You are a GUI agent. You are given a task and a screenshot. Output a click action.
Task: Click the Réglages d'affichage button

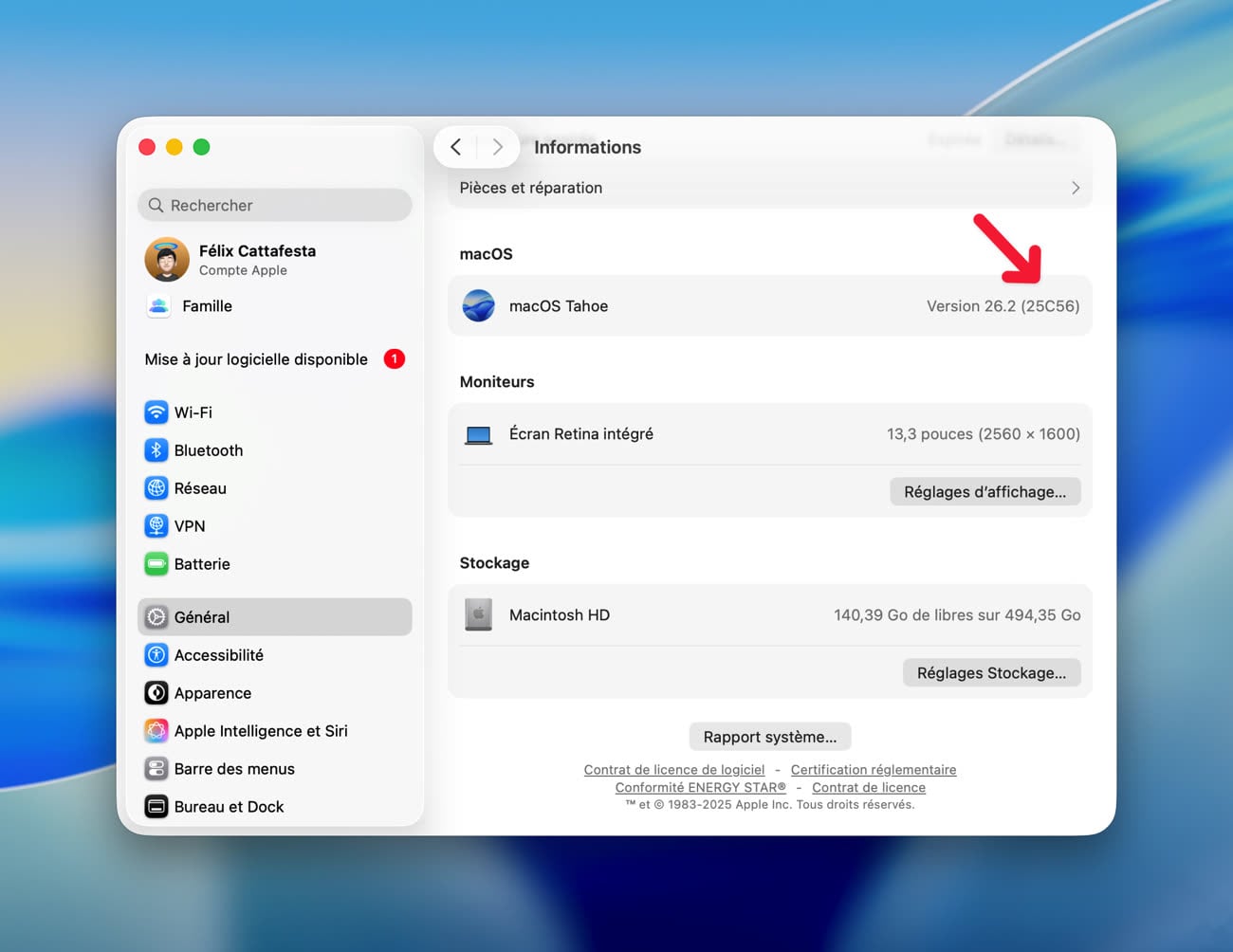tap(985, 492)
